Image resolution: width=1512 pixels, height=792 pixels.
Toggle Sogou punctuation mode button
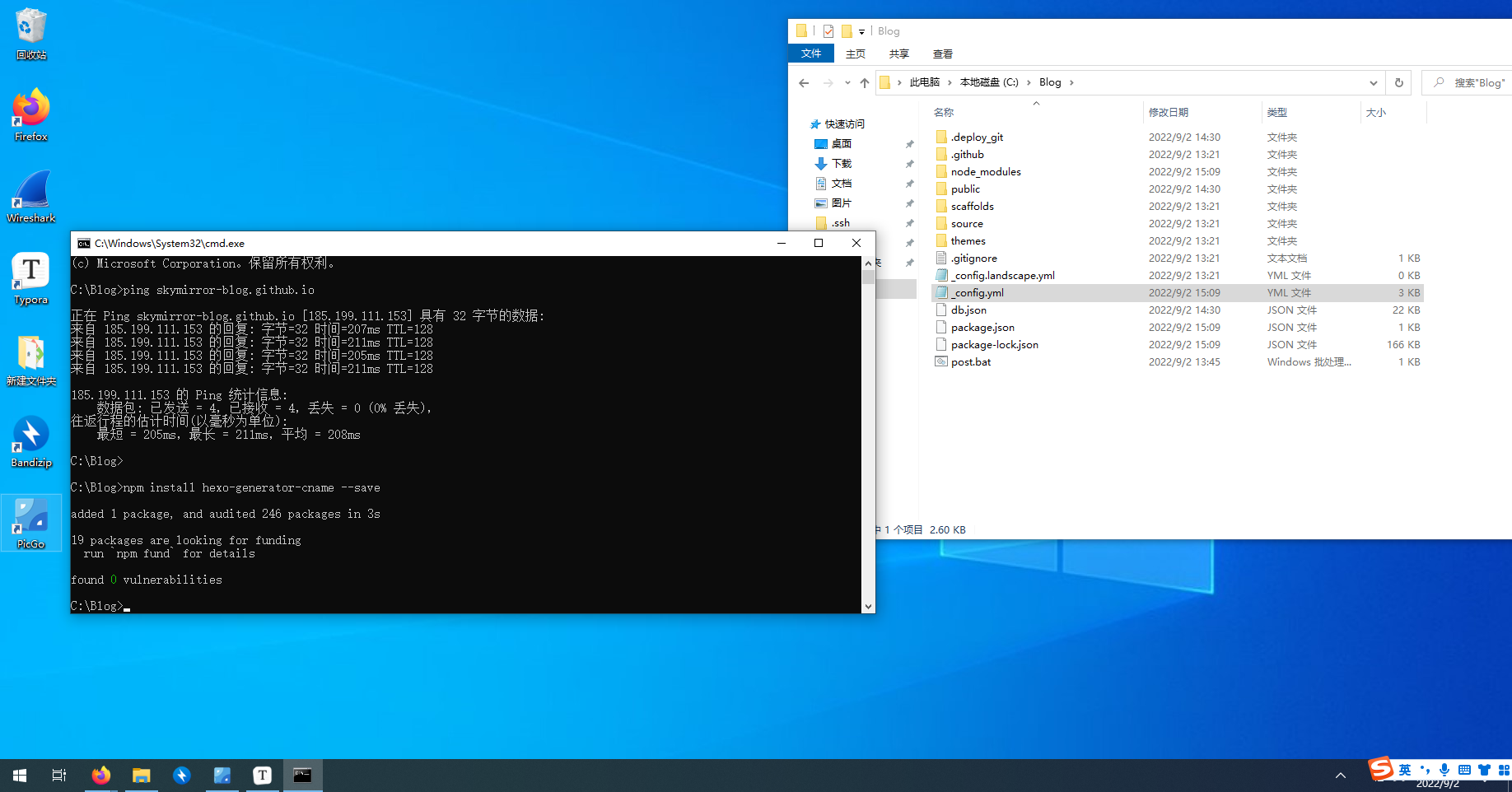click(x=1425, y=771)
